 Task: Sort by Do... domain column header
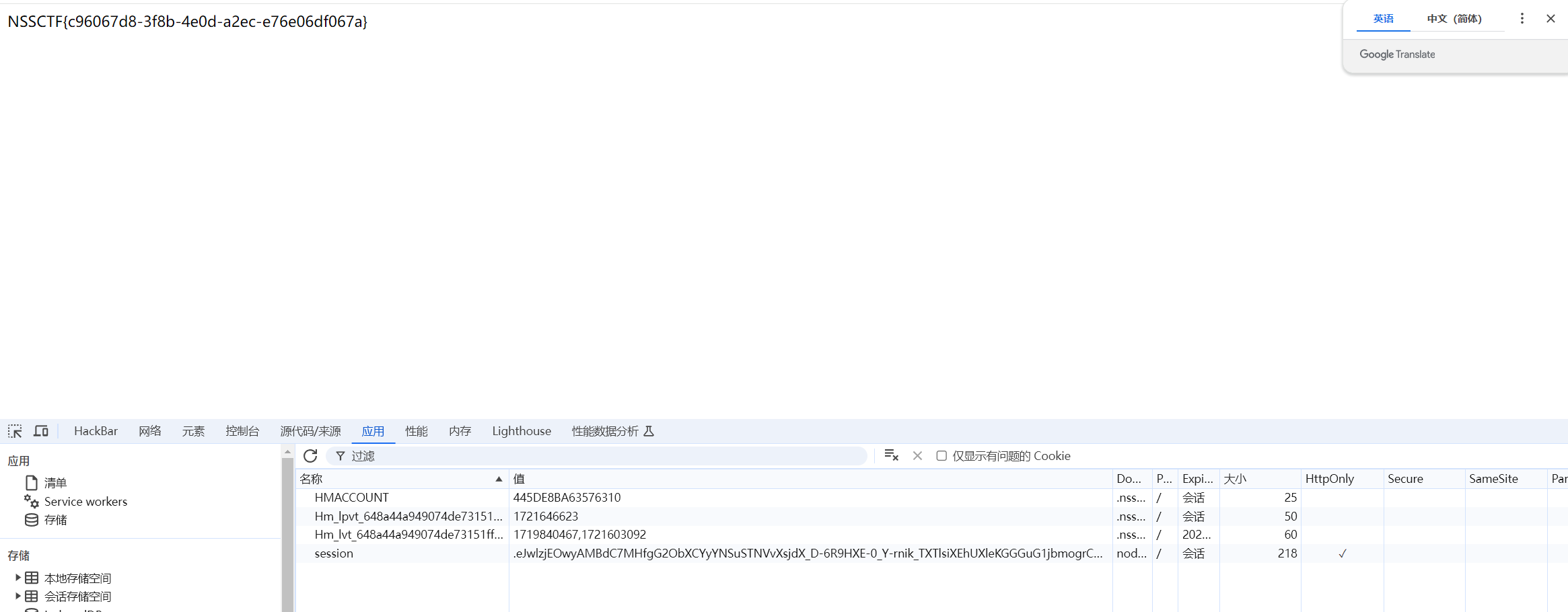click(x=1132, y=479)
